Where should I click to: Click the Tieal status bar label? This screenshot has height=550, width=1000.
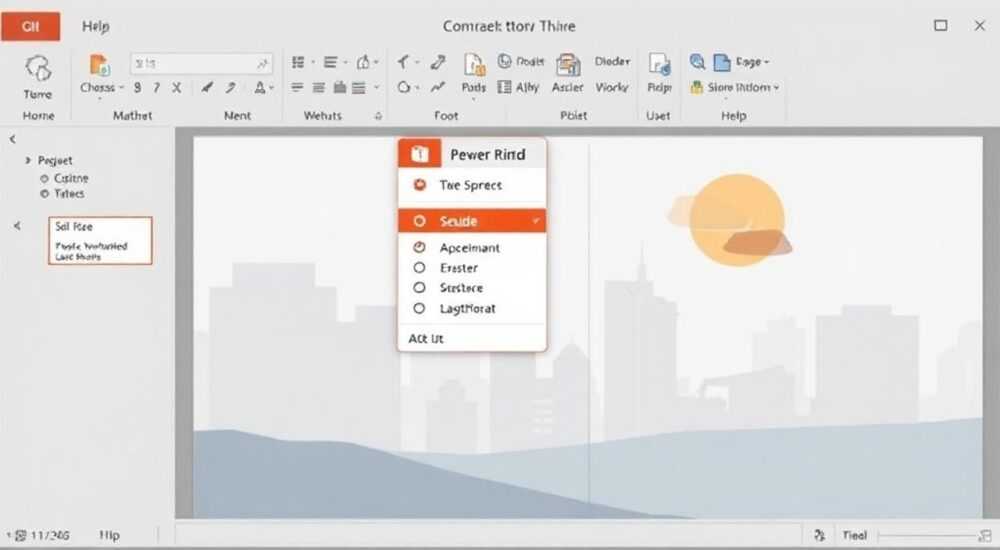(855, 535)
